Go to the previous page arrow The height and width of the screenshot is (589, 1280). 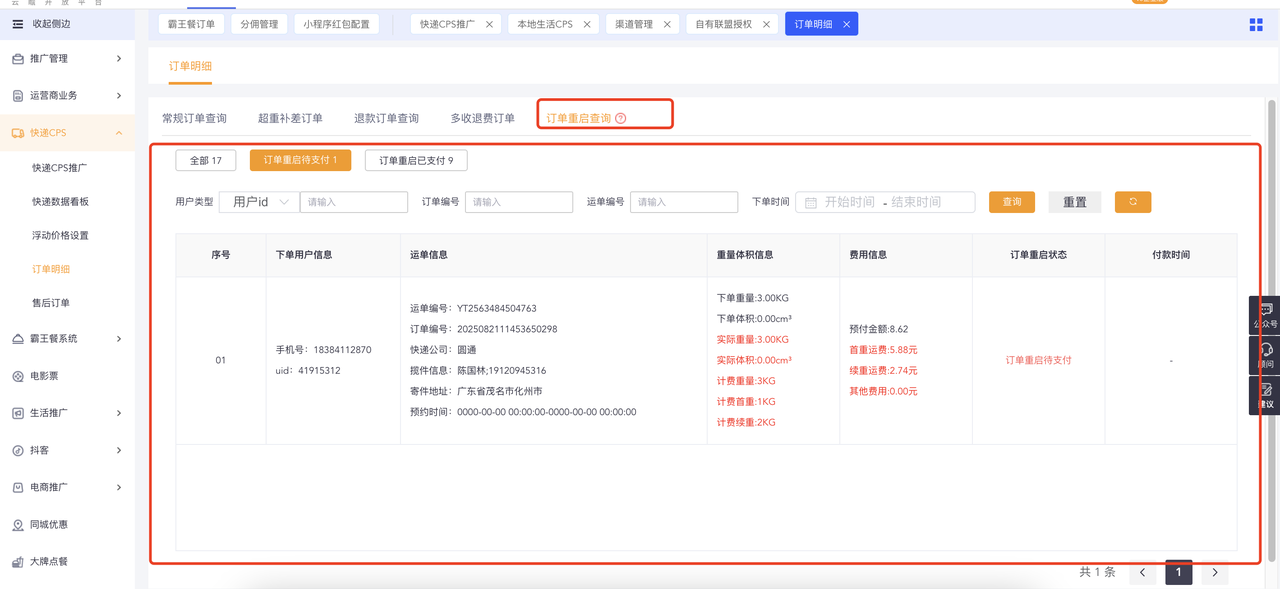tap(1142, 572)
